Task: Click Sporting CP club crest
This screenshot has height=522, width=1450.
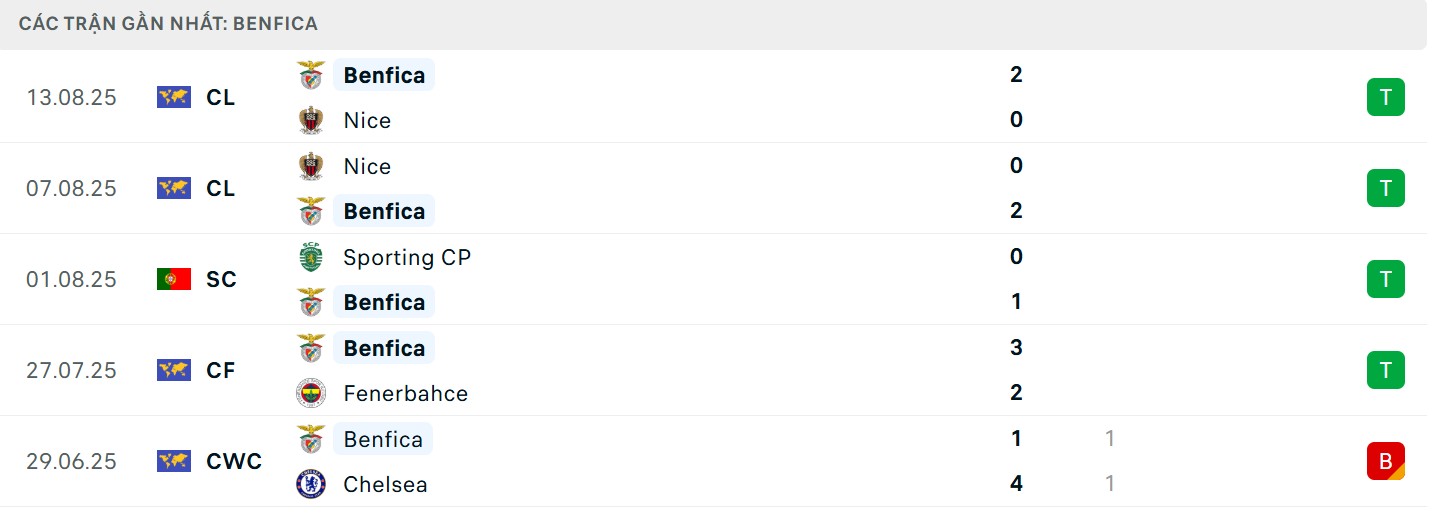Action: (311, 257)
